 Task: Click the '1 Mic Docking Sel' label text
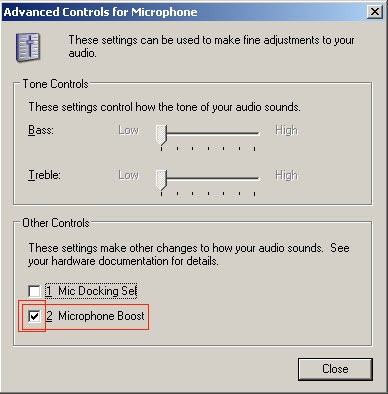tap(91, 291)
